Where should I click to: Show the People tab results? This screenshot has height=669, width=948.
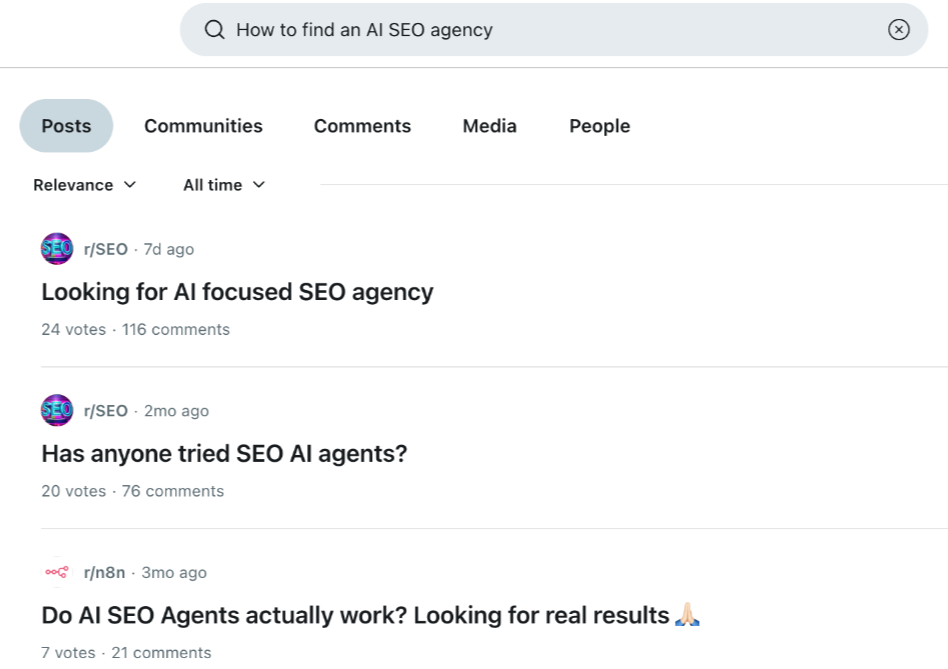tap(599, 126)
